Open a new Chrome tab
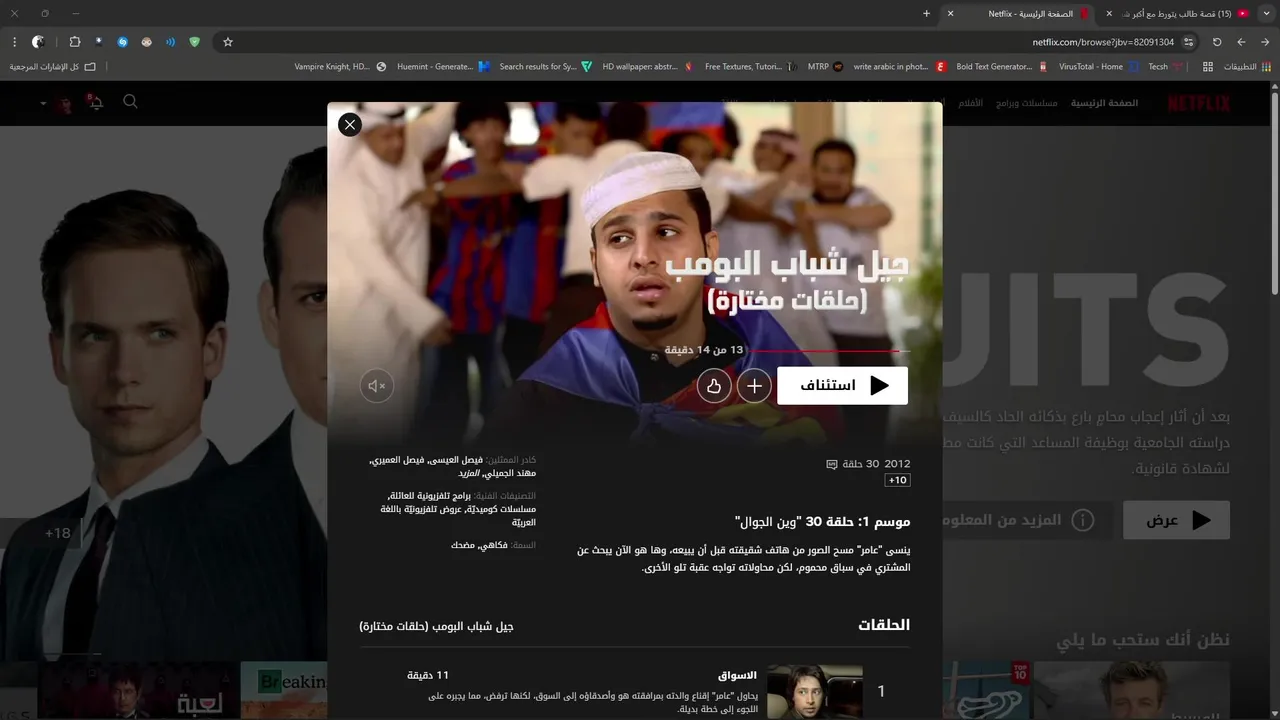 [x=926, y=14]
